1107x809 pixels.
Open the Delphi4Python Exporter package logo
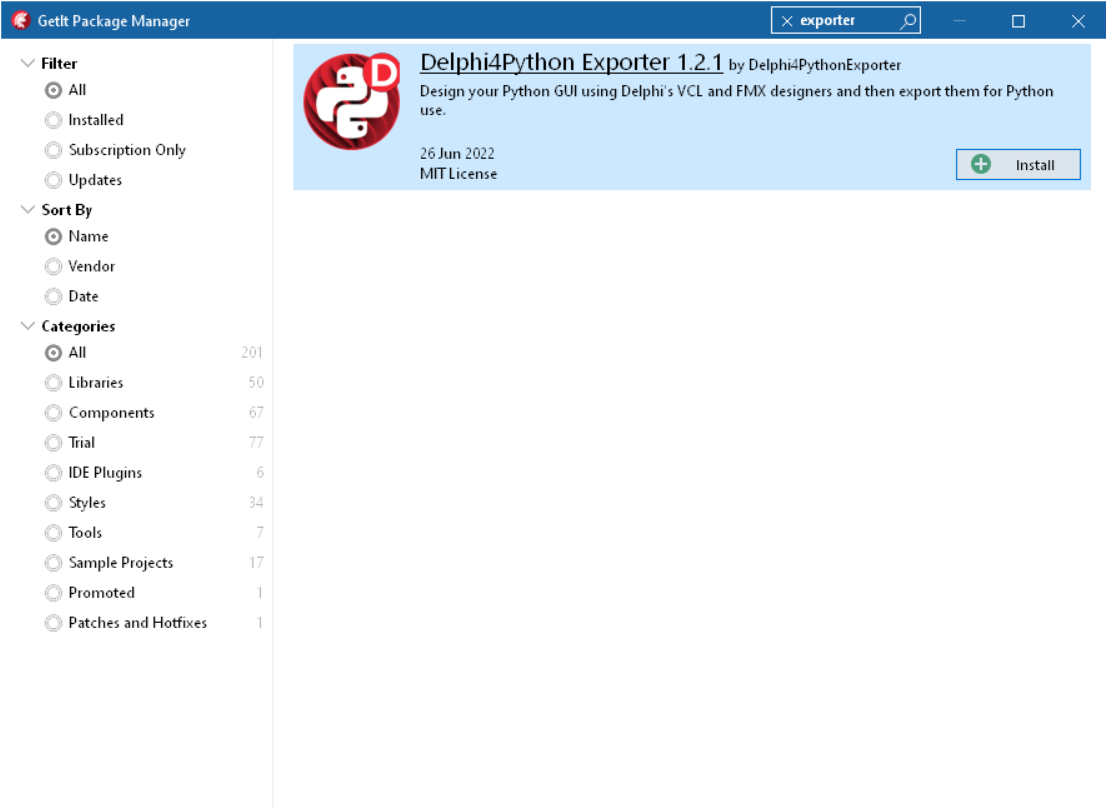352,101
